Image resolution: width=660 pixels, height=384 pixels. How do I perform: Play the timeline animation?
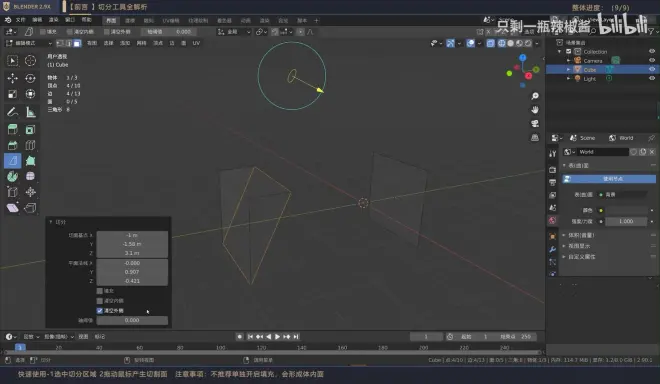click(x=277, y=337)
